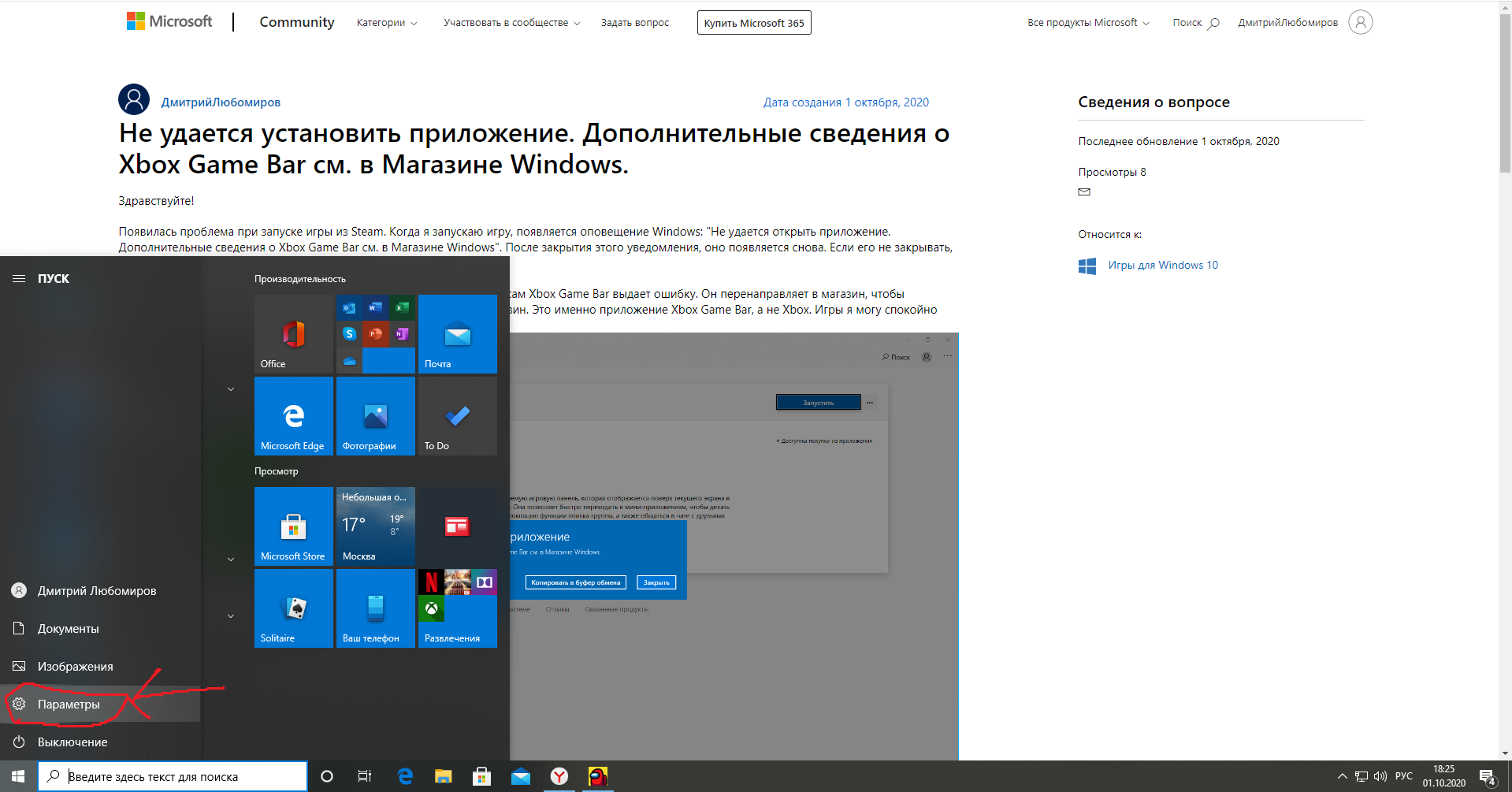Click the Поиск search link in header

pos(1195,23)
